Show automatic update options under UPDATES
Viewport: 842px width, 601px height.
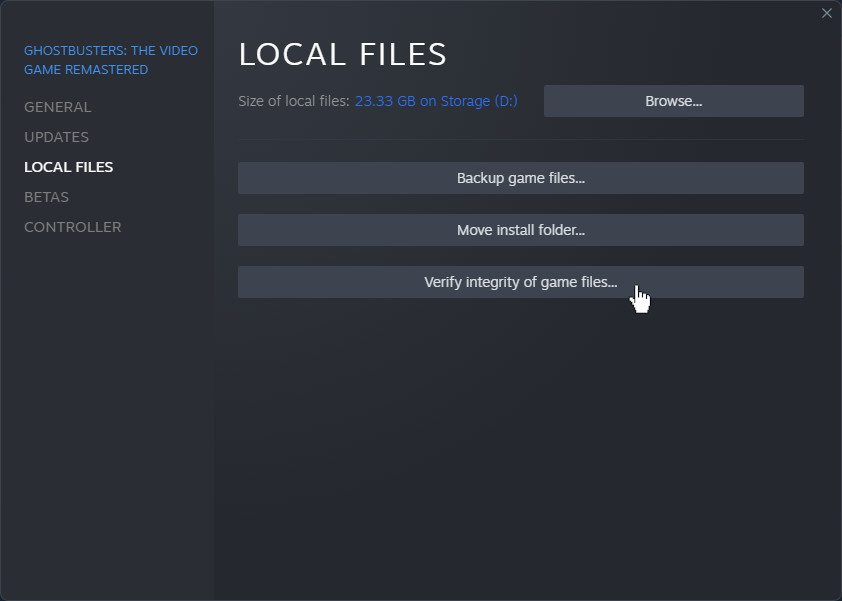point(56,137)
